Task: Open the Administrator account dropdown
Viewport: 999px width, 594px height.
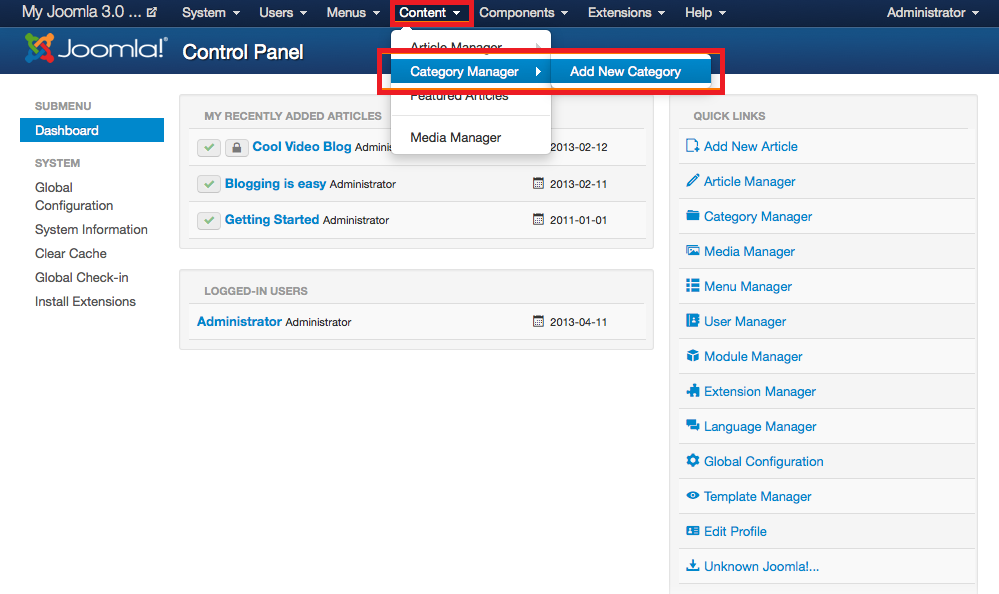Action: point(933,13)
